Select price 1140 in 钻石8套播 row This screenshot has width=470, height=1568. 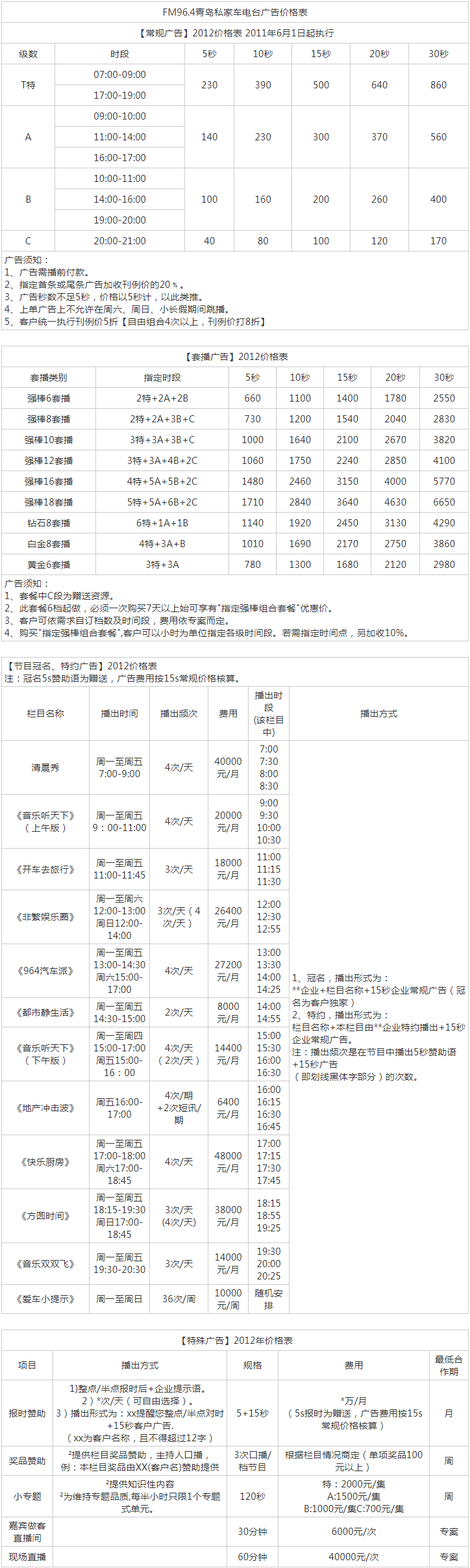(x=253, y=523)
